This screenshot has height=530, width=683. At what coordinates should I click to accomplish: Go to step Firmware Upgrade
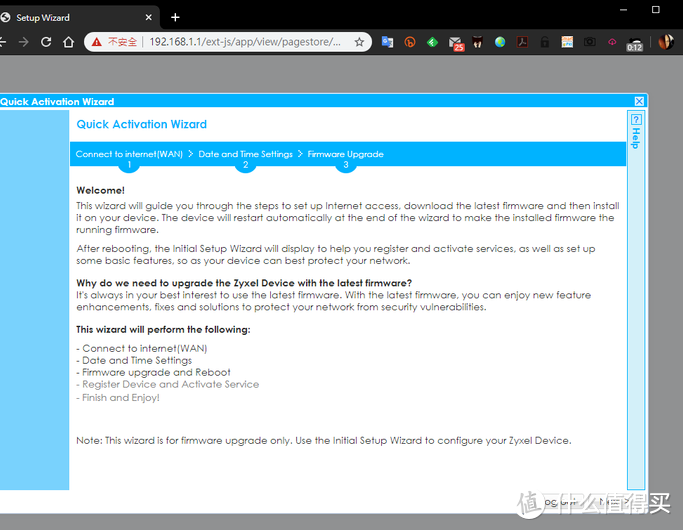[x=345, y=154]
